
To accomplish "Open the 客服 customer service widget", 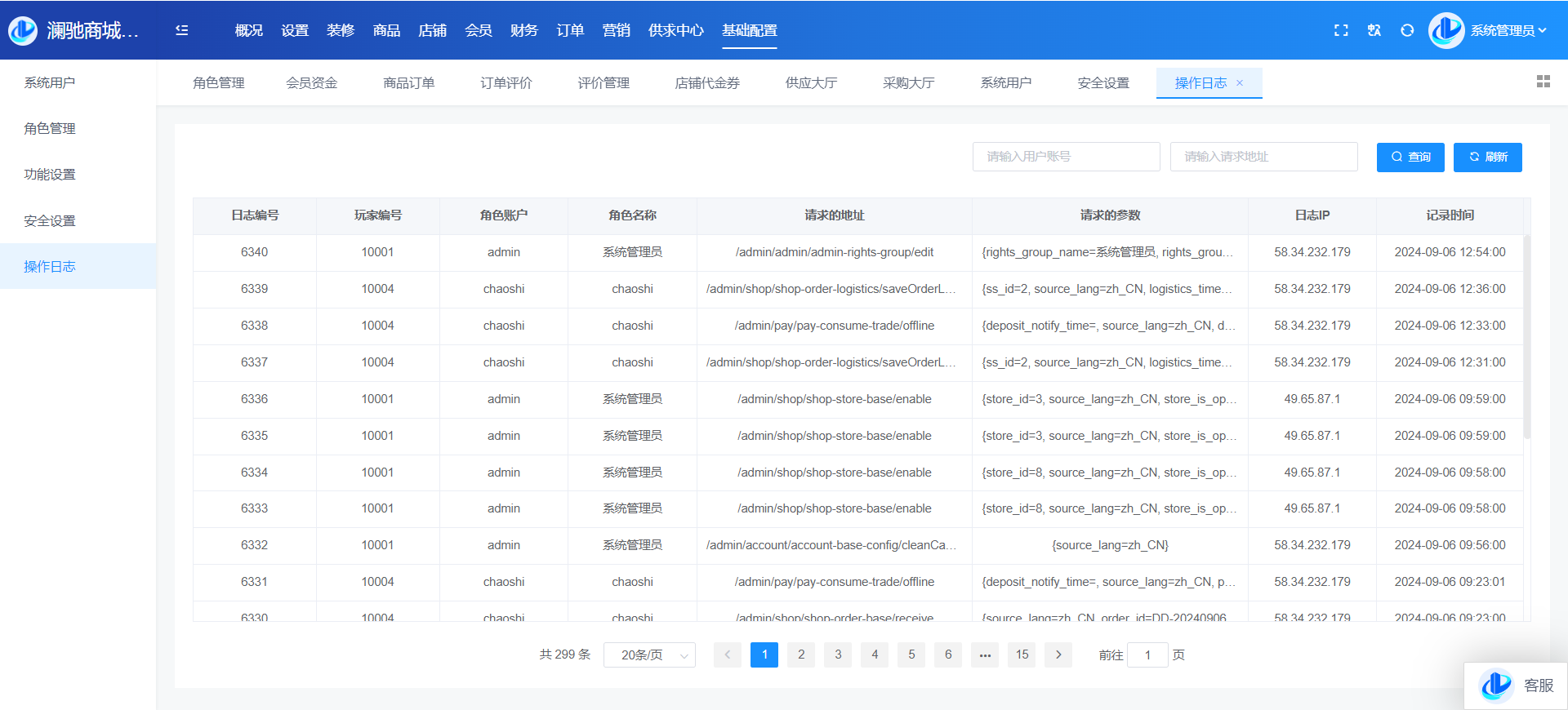I will (1517, 686).
